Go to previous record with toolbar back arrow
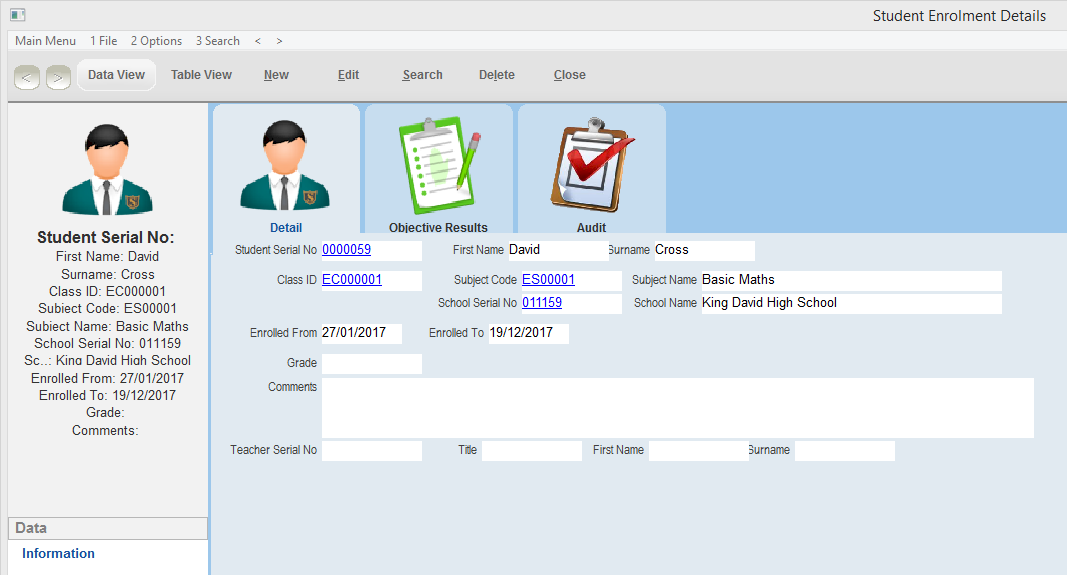Screen dimensions: 1067x575 click(27, 76)
